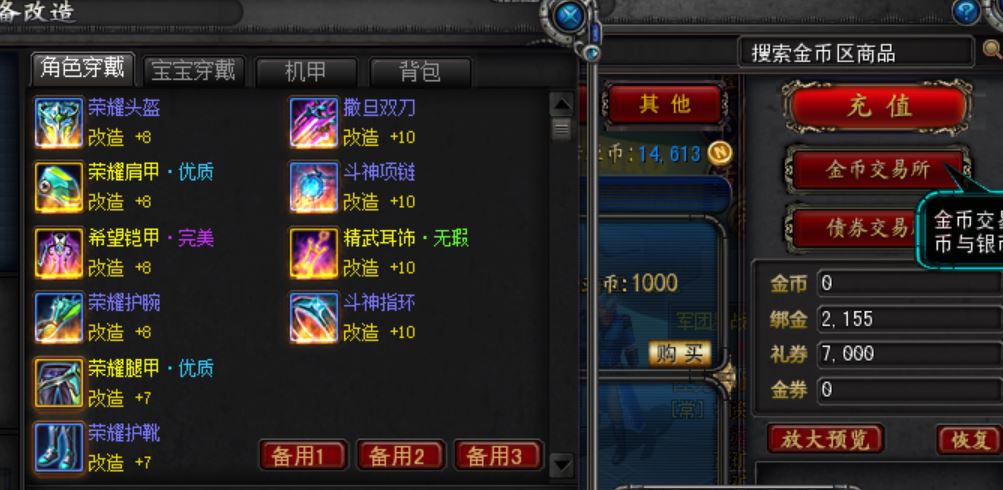Click the 希望铠甲 armor icon
1003x490 pixels.
[59, 253]
